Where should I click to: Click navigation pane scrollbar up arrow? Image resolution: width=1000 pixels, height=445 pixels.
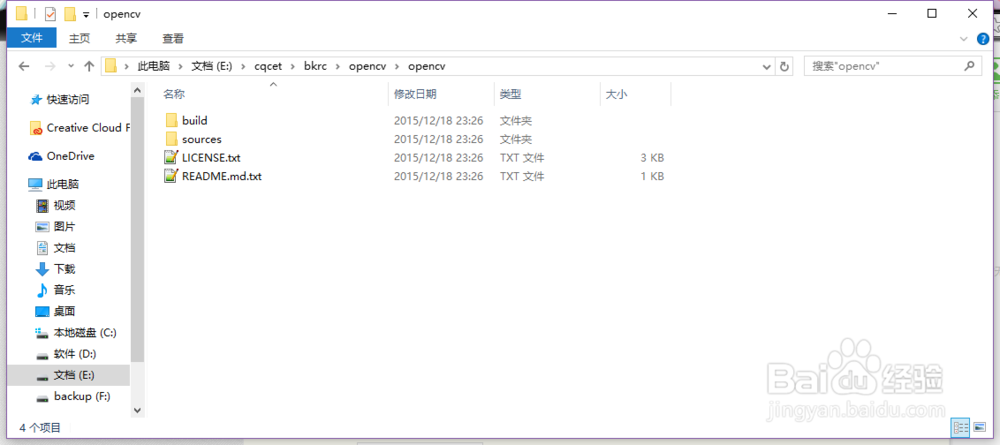[137, 92]
